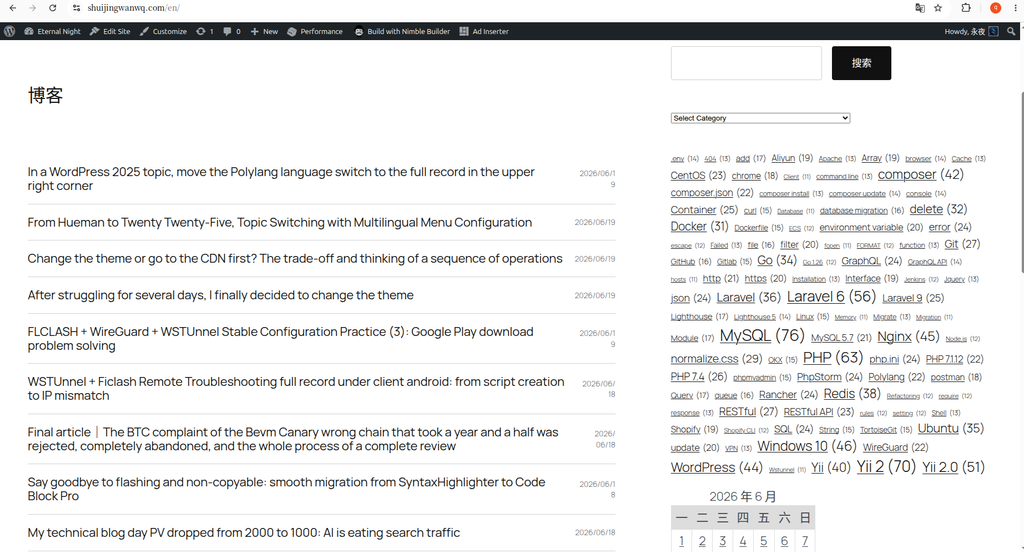Click the Yii 2.0 (51) tag

pyautogui.click(x=953, y=467)
